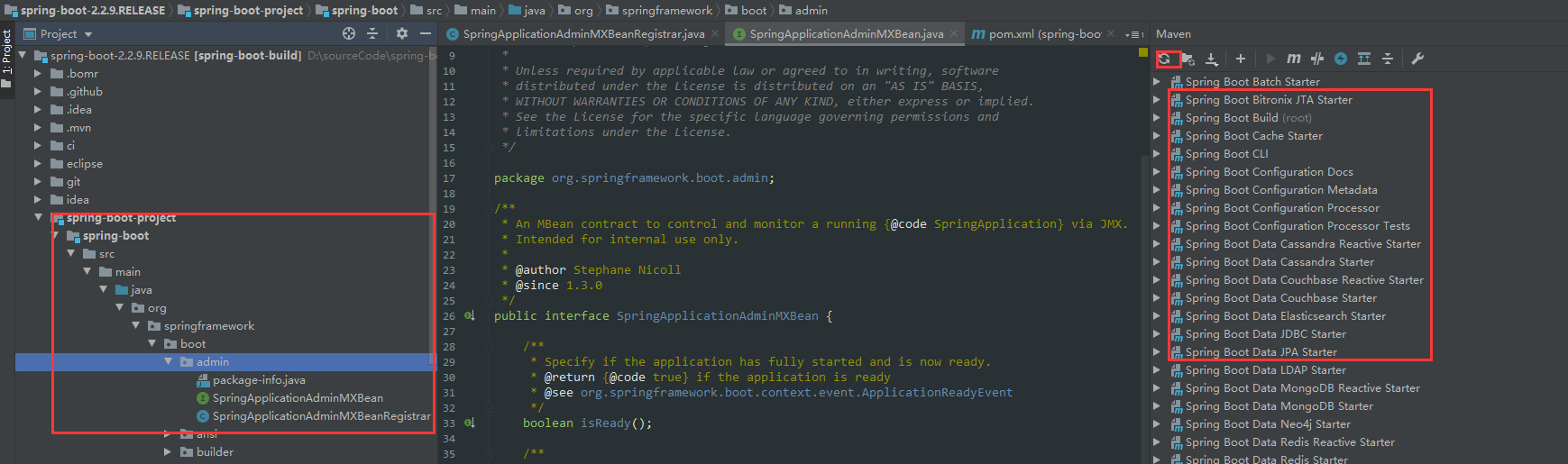
Task: Click spring-boot-project breadcrumb
Action: click(241, 10)
